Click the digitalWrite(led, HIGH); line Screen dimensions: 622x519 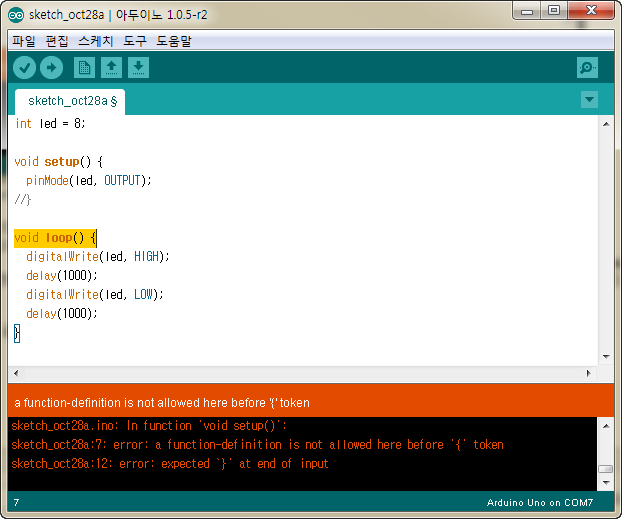click(98, 257)
